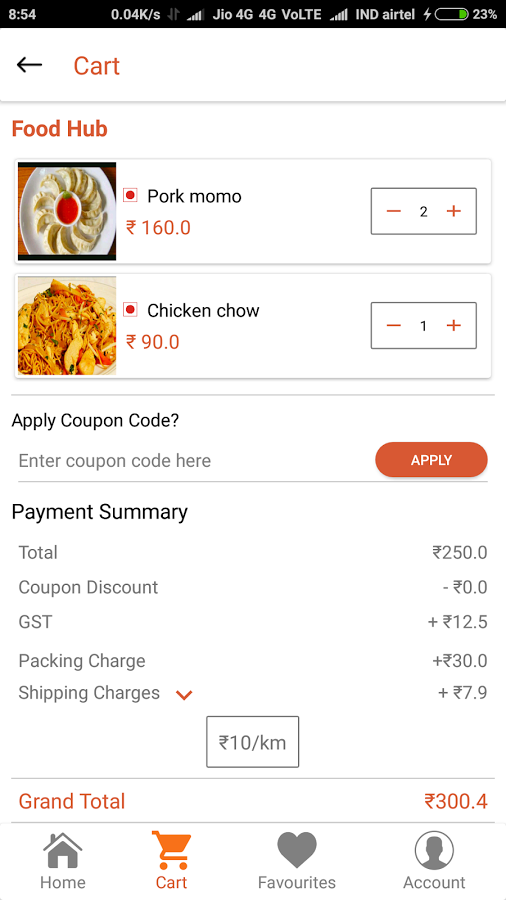Select the Cart icon in bottom bar
This screenshot has height=900, width=506.
point(172,850)
